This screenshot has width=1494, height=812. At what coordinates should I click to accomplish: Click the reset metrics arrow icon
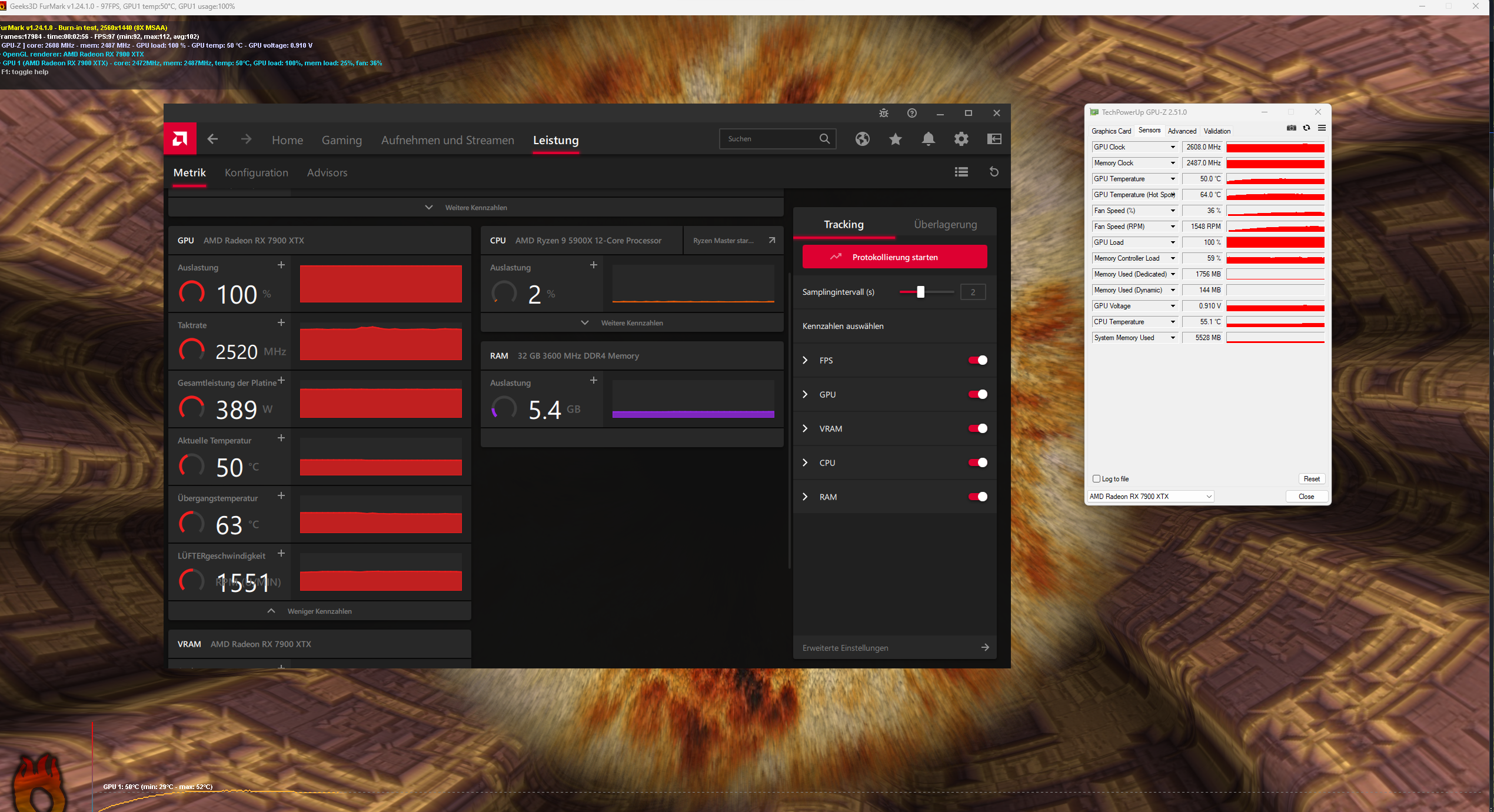[x=994, y=172]
